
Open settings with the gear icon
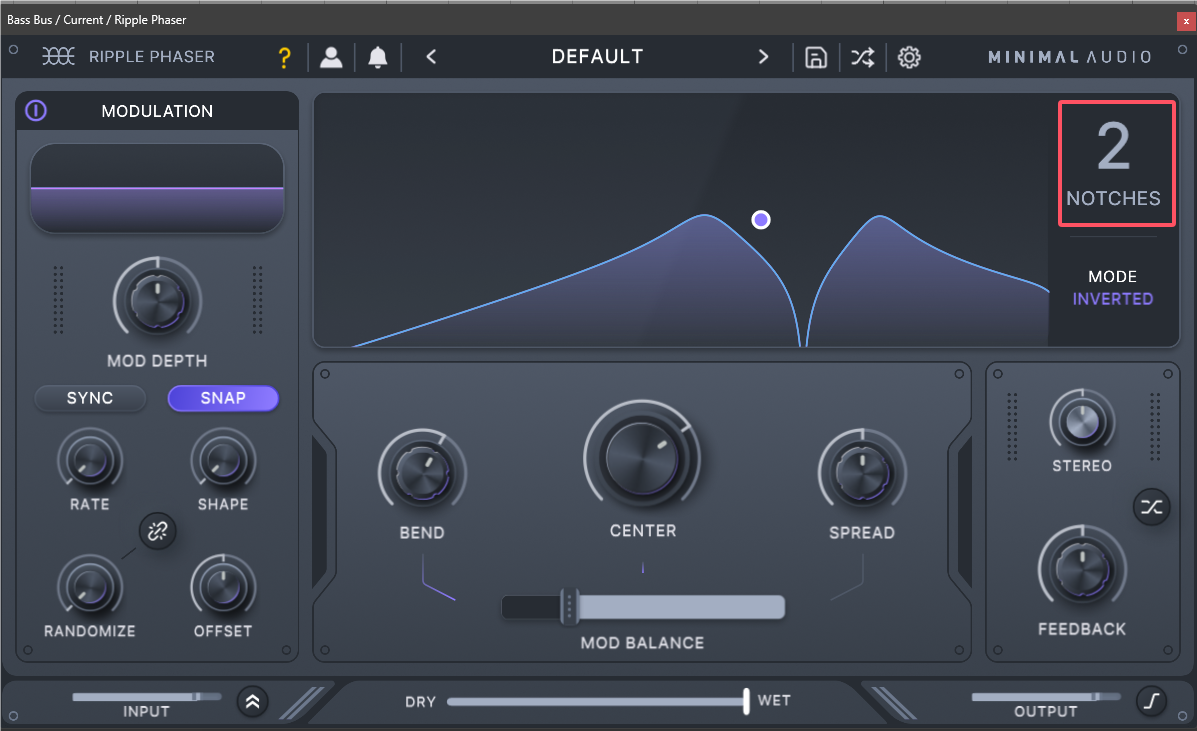click(x=909, y=58)
